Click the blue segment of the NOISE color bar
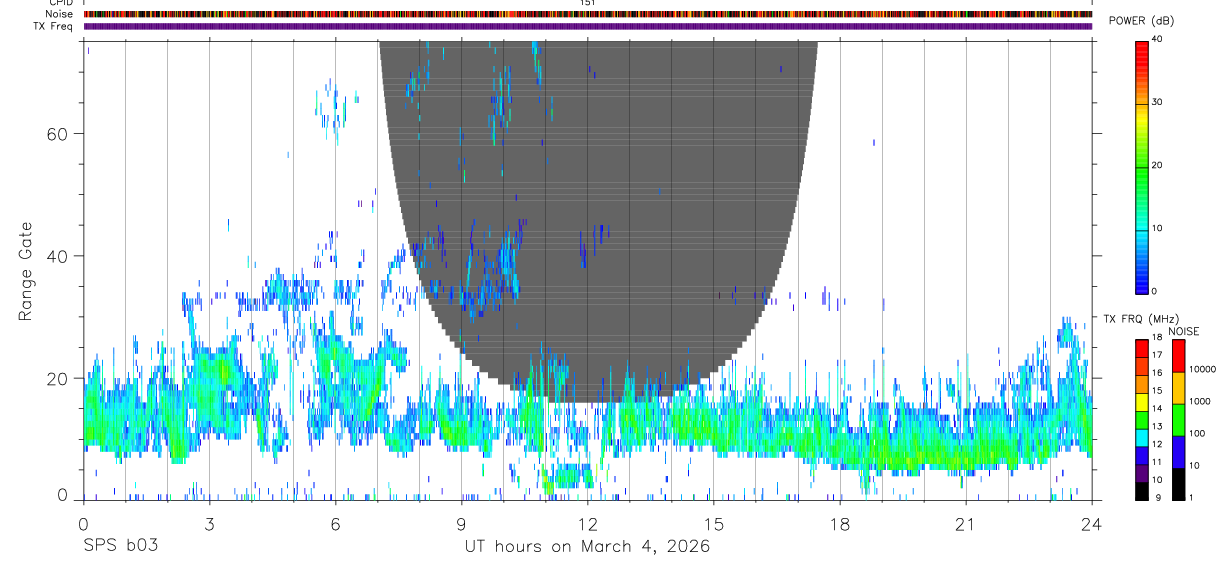This screenshot has width=1228, height=567. [x=1178, y=452]
